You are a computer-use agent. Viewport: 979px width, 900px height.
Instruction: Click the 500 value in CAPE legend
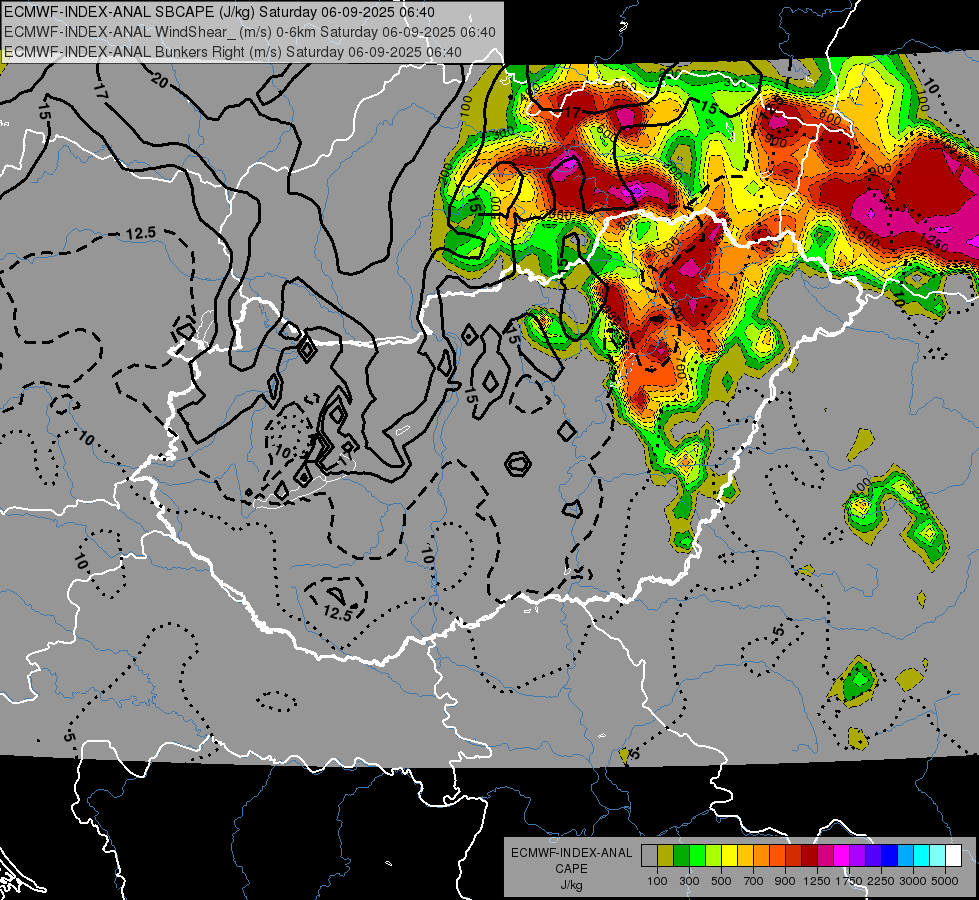click(721, 881)
